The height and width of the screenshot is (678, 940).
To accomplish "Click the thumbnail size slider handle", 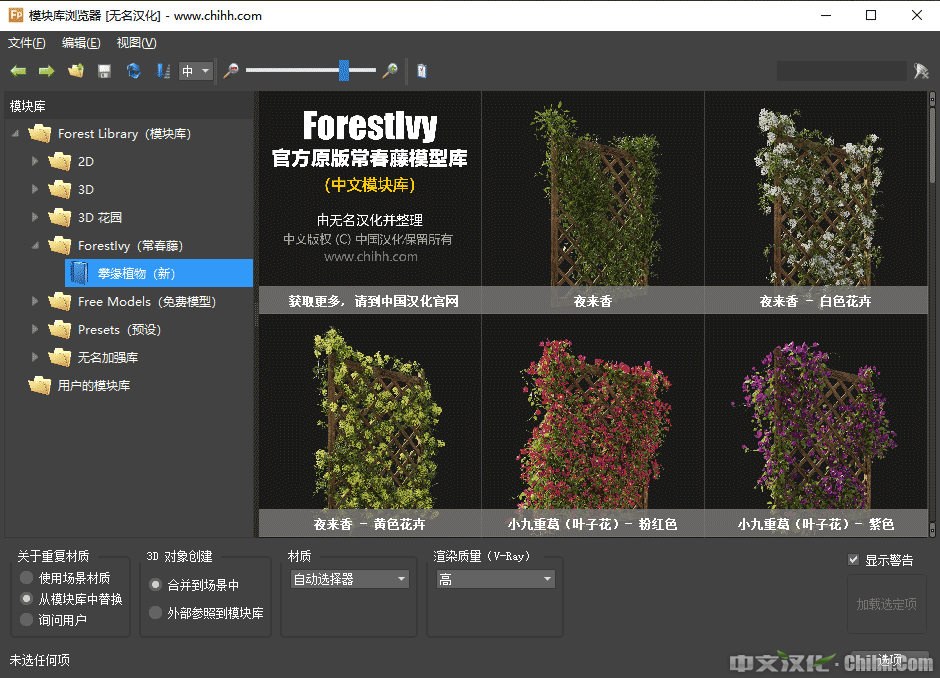I will click(x=343, y=70).
